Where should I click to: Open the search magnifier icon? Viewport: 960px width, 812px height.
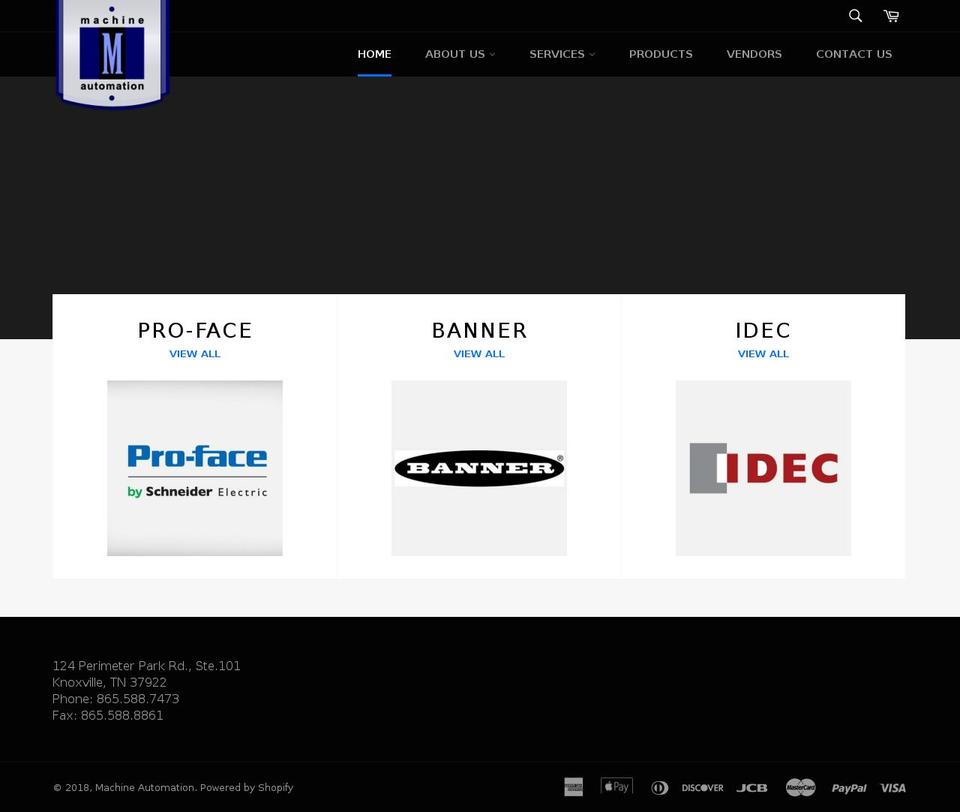[x=855, y=16]
